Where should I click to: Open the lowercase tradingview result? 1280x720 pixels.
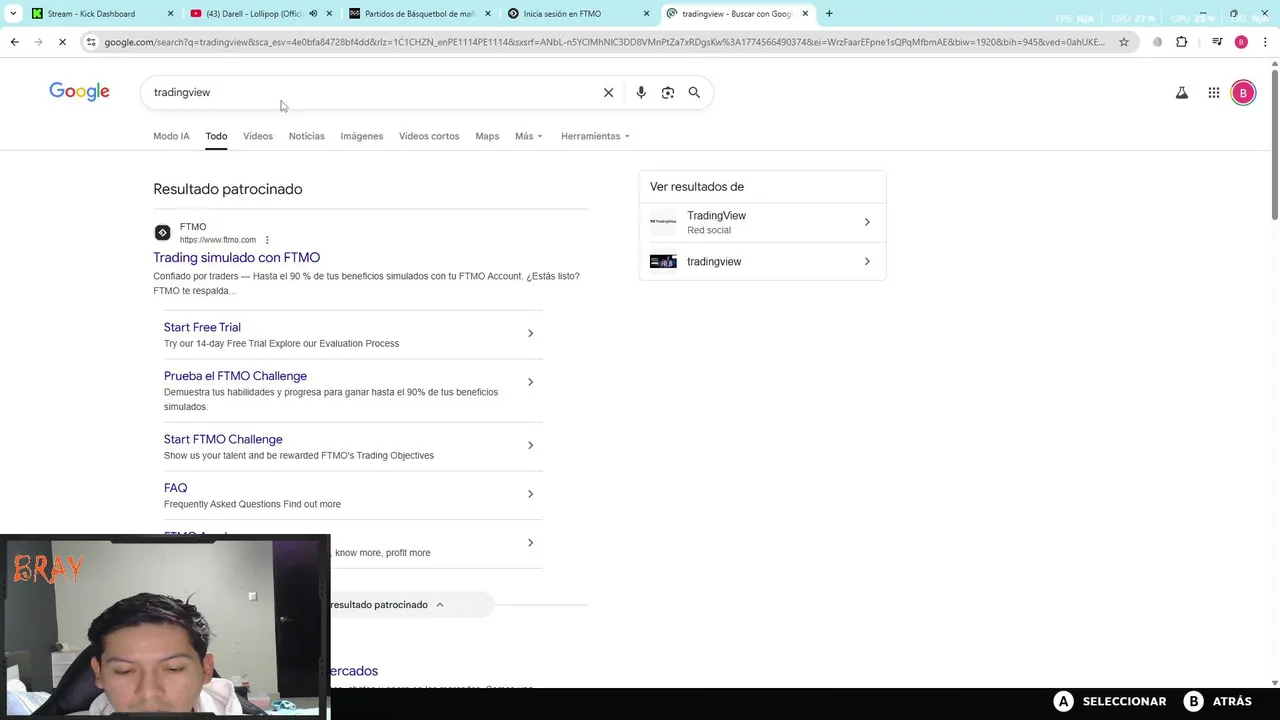pos(762,262)
